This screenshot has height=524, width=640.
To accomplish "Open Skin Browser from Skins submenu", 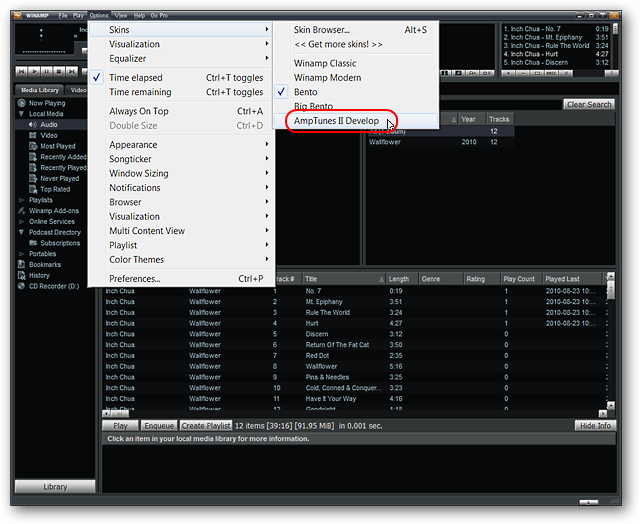I will click(x=356, y=29).
